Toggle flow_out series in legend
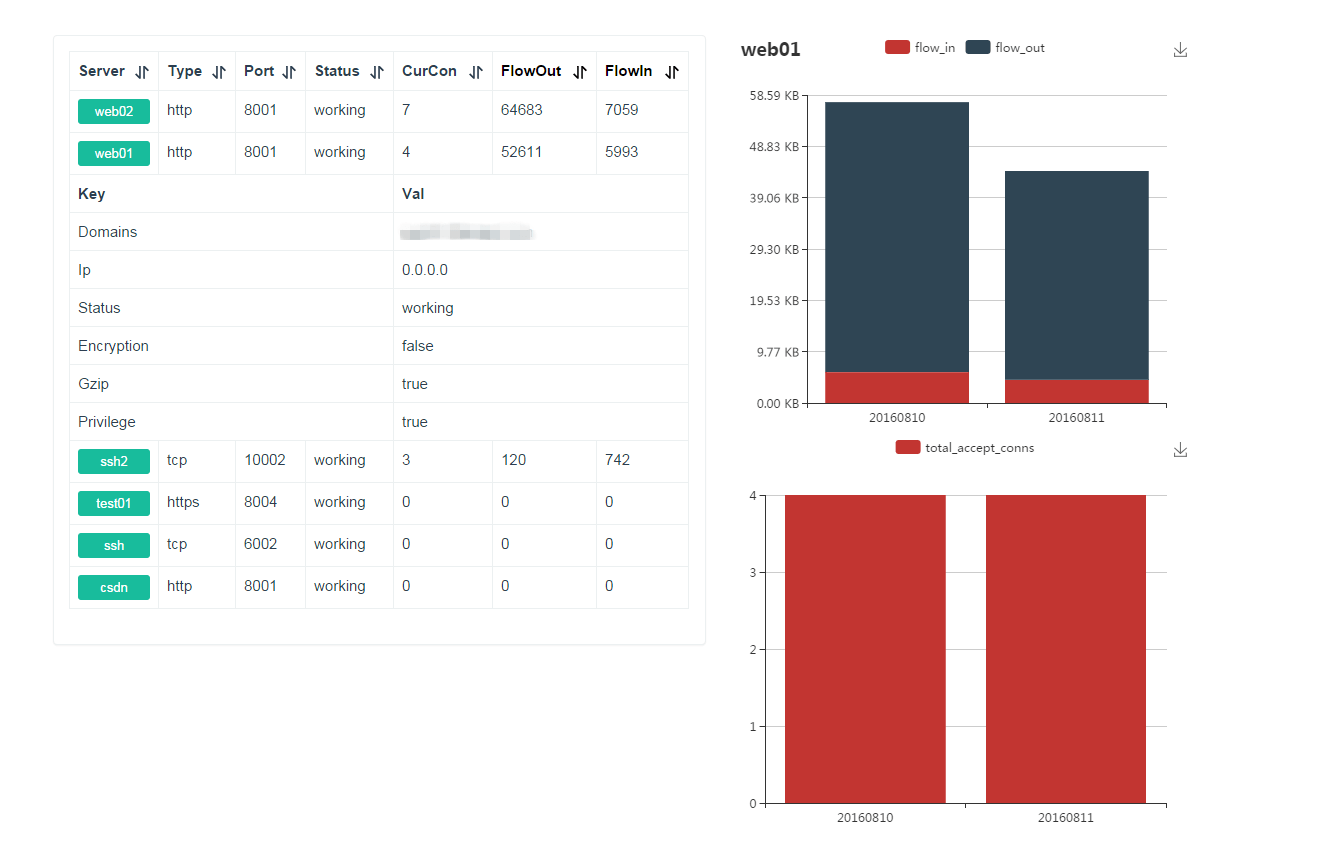Image resolution: width=1339 pixels, height=860 pixels. 1005,48
